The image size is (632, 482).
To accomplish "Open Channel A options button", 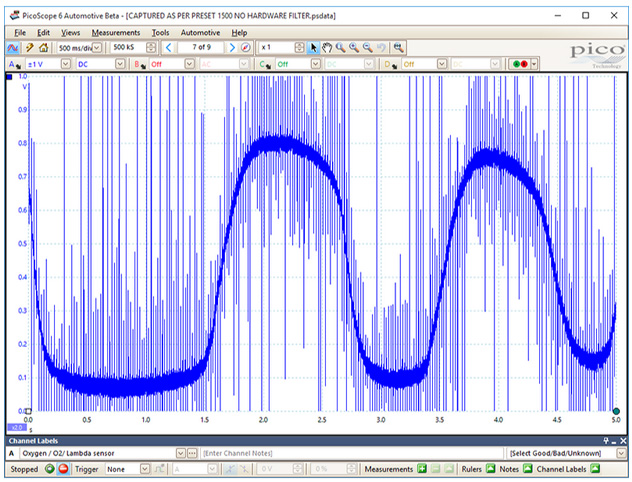I will (x=15, y=64).
